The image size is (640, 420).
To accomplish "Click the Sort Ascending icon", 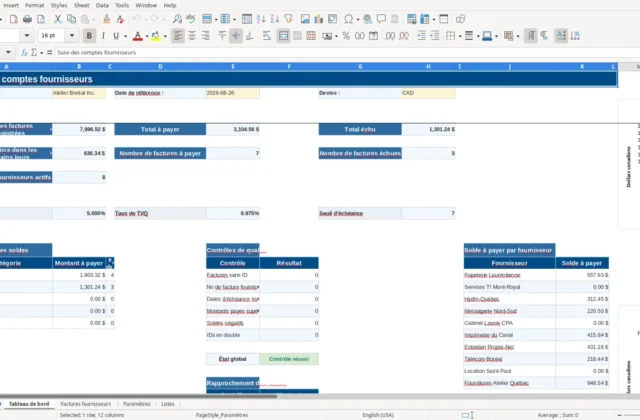I will click(x=261, y=19).
